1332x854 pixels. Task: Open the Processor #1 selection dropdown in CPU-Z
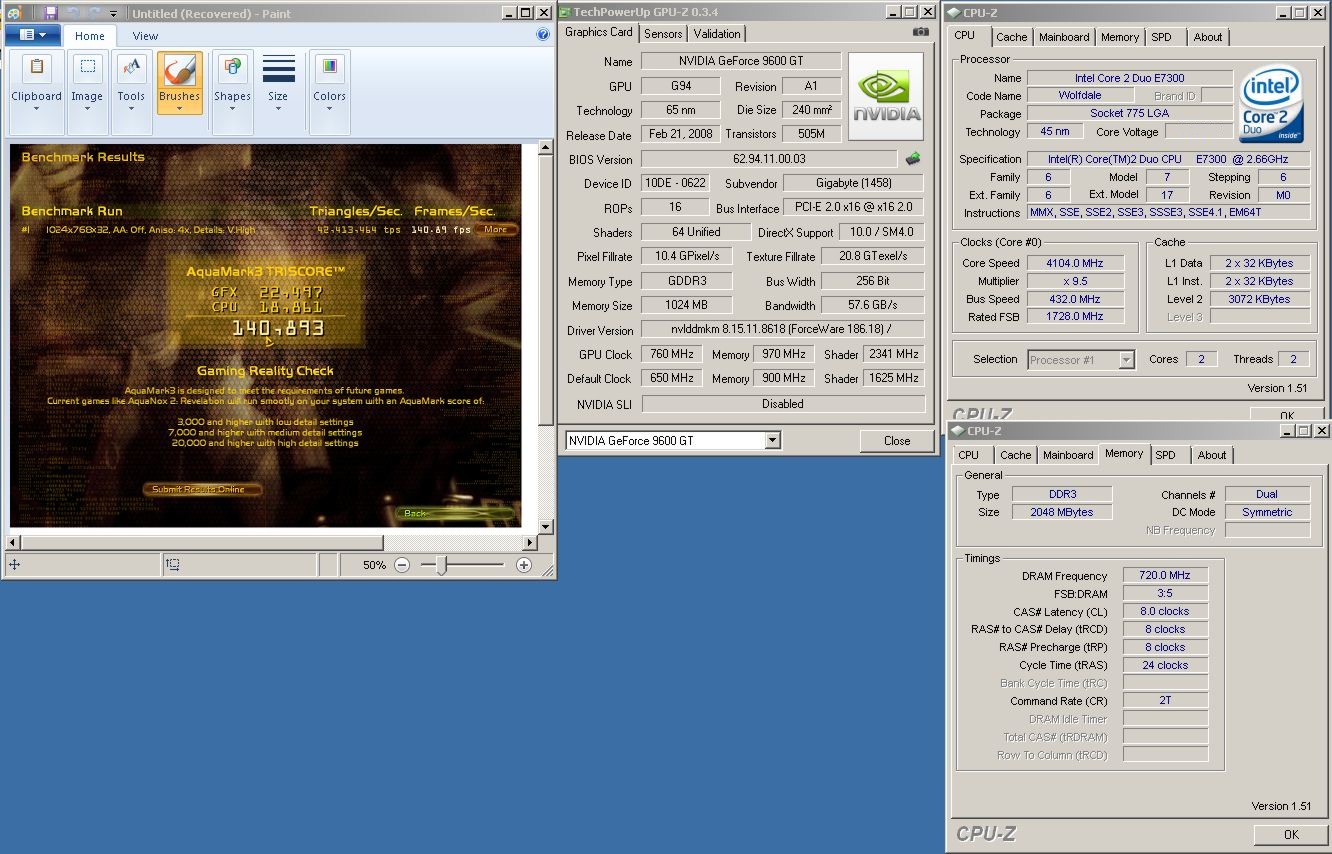(x=1081, y=360)
